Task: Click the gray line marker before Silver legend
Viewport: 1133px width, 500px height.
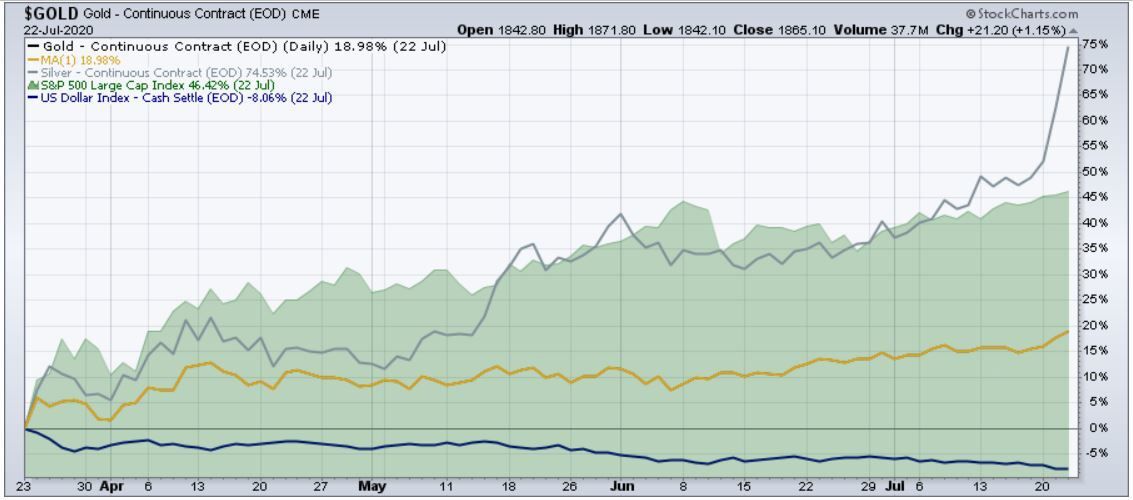Action: (x=32, y=73)
